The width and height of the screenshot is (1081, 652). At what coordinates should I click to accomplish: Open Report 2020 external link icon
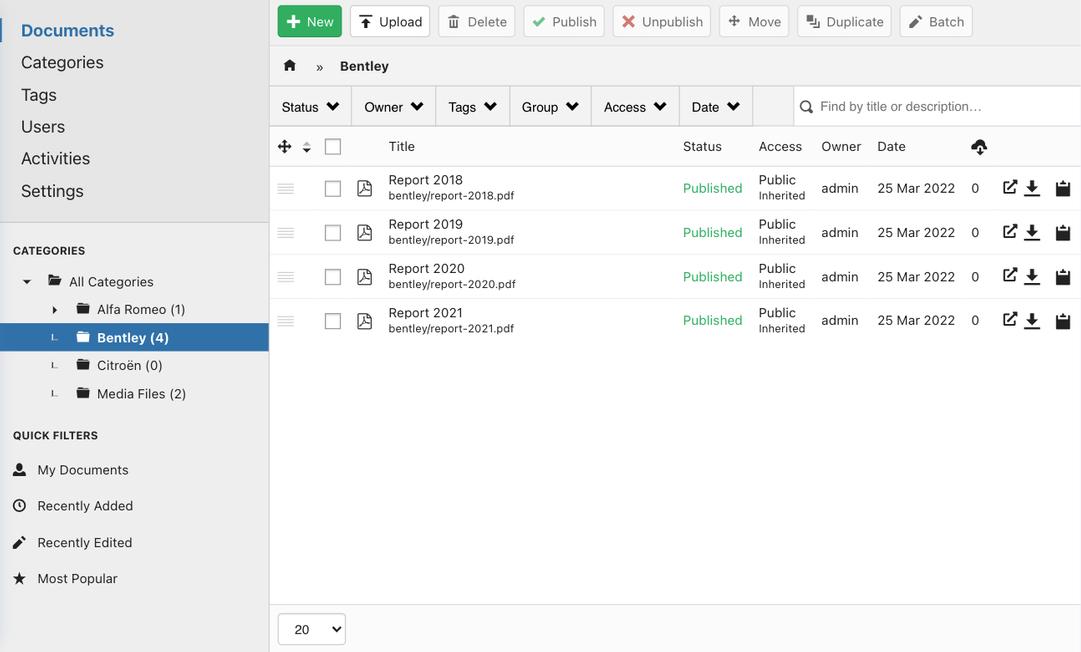[x=1009, y=276]
